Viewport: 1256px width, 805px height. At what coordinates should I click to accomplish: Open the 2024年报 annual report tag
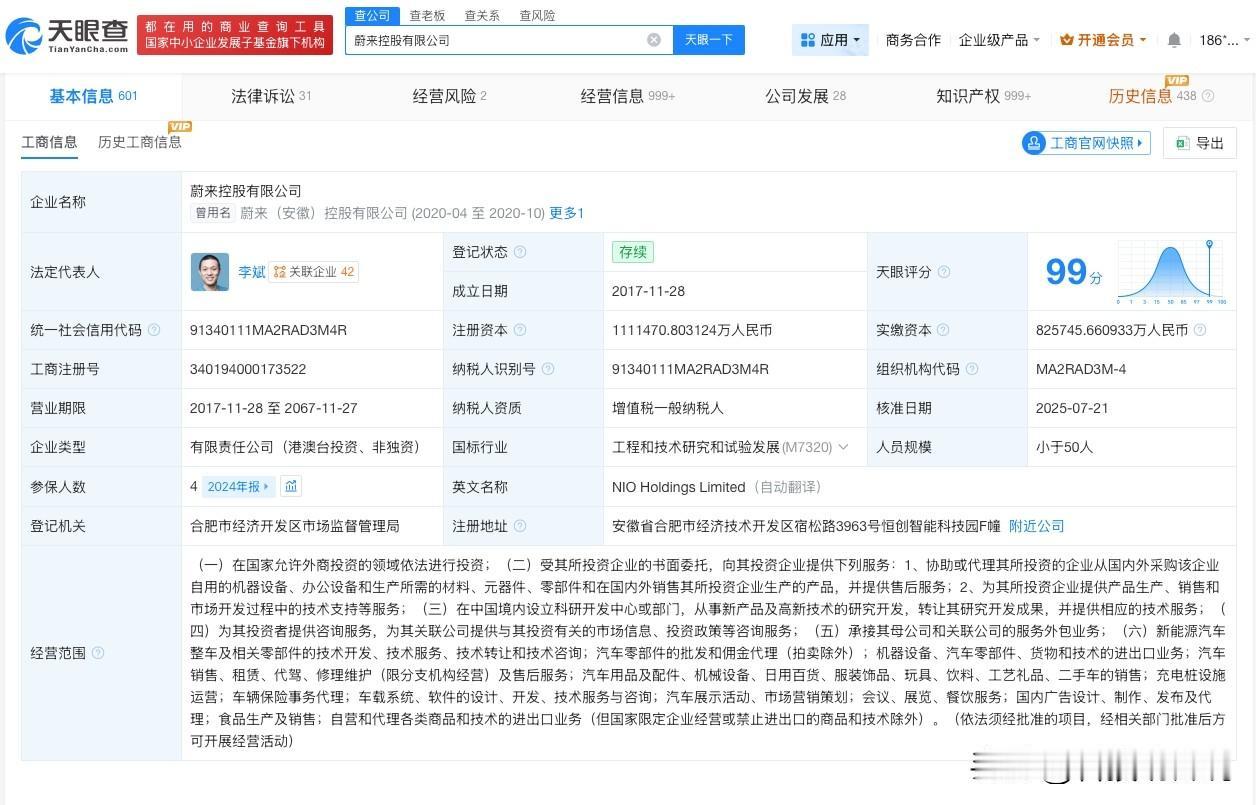[238, 487]
